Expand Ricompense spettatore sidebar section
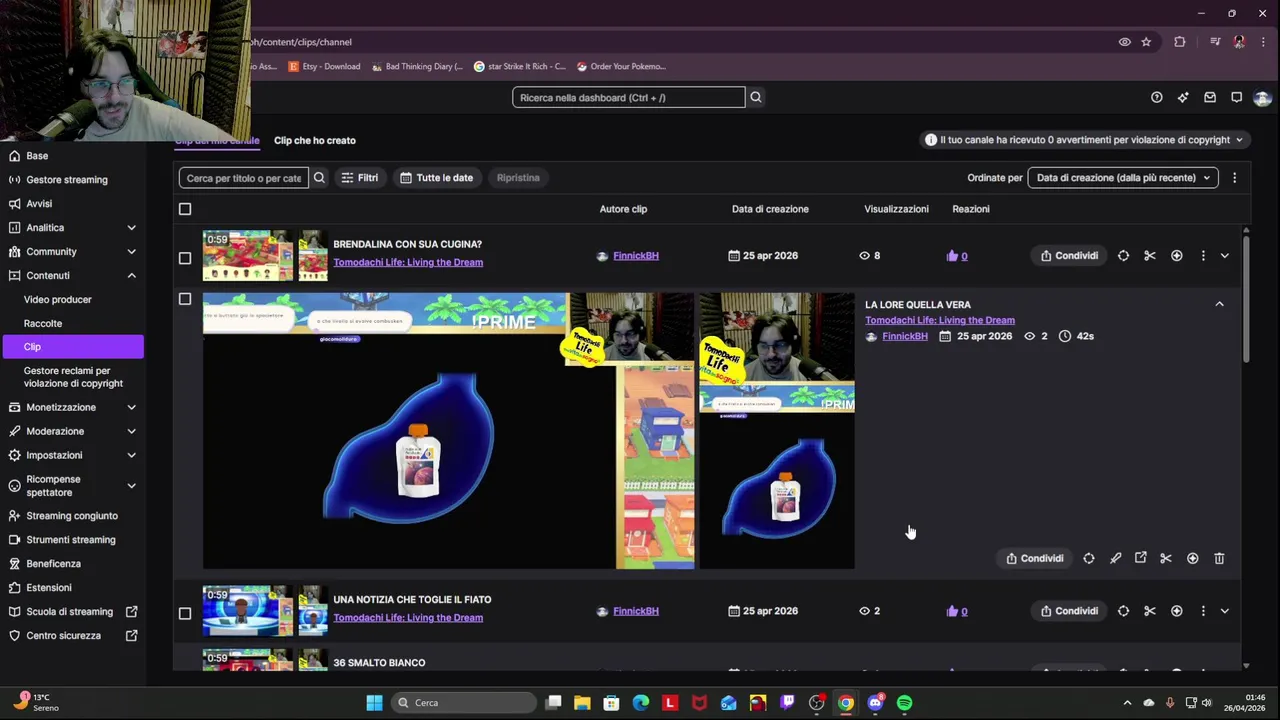Viewport: 1280px width, 720px height. tap(131, 486)
